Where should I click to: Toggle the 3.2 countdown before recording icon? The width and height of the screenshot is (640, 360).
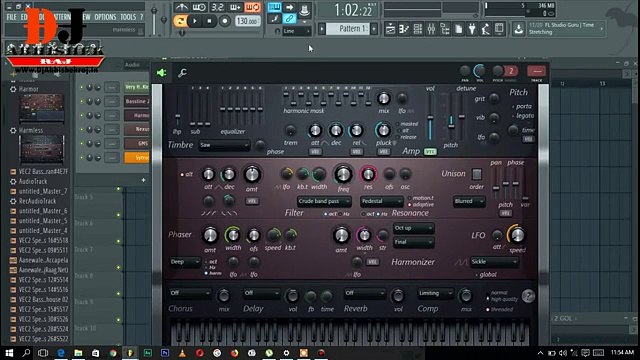[218, 7]
